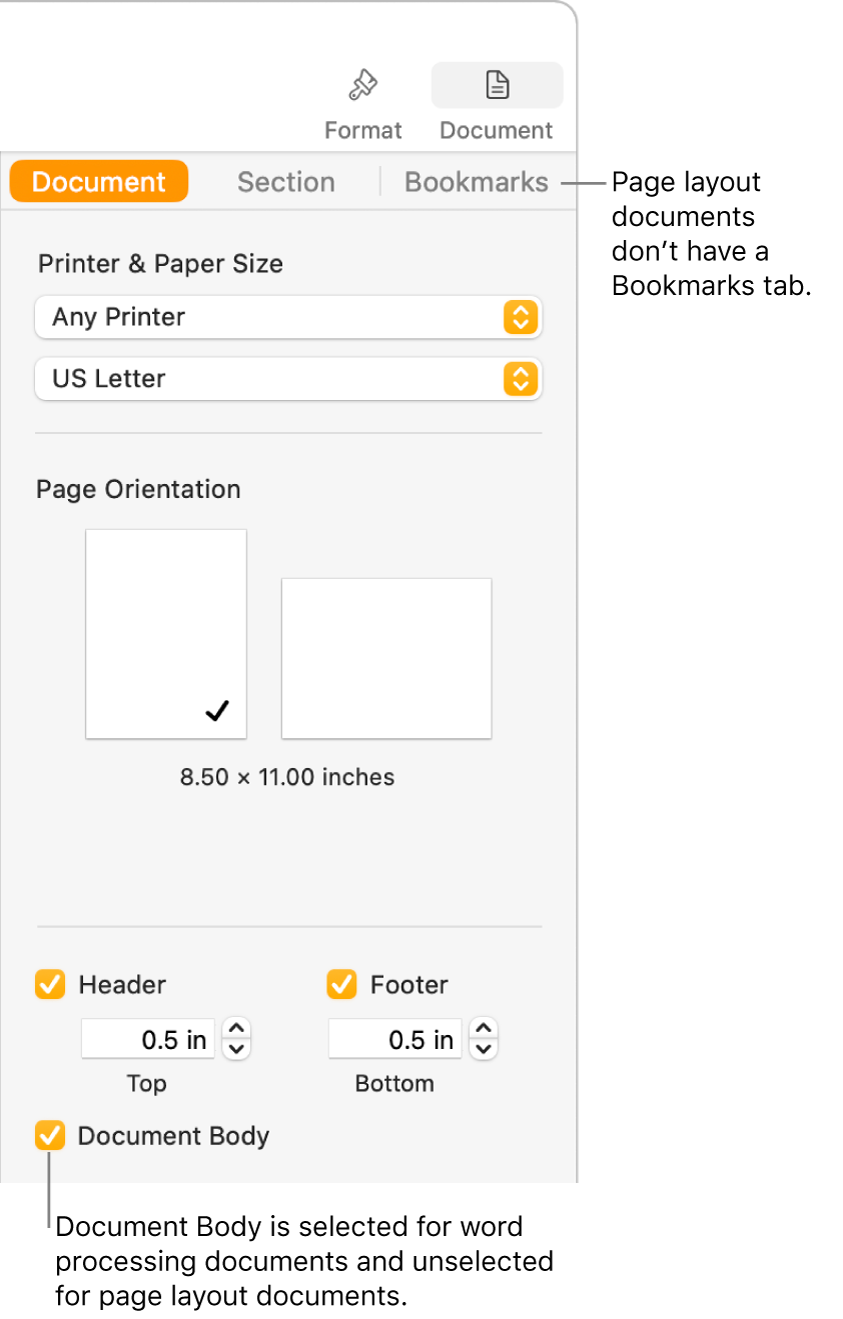Open the Any Printer dropdown
The width and height of the screenshot is (843, 1319).
[288, 317]
